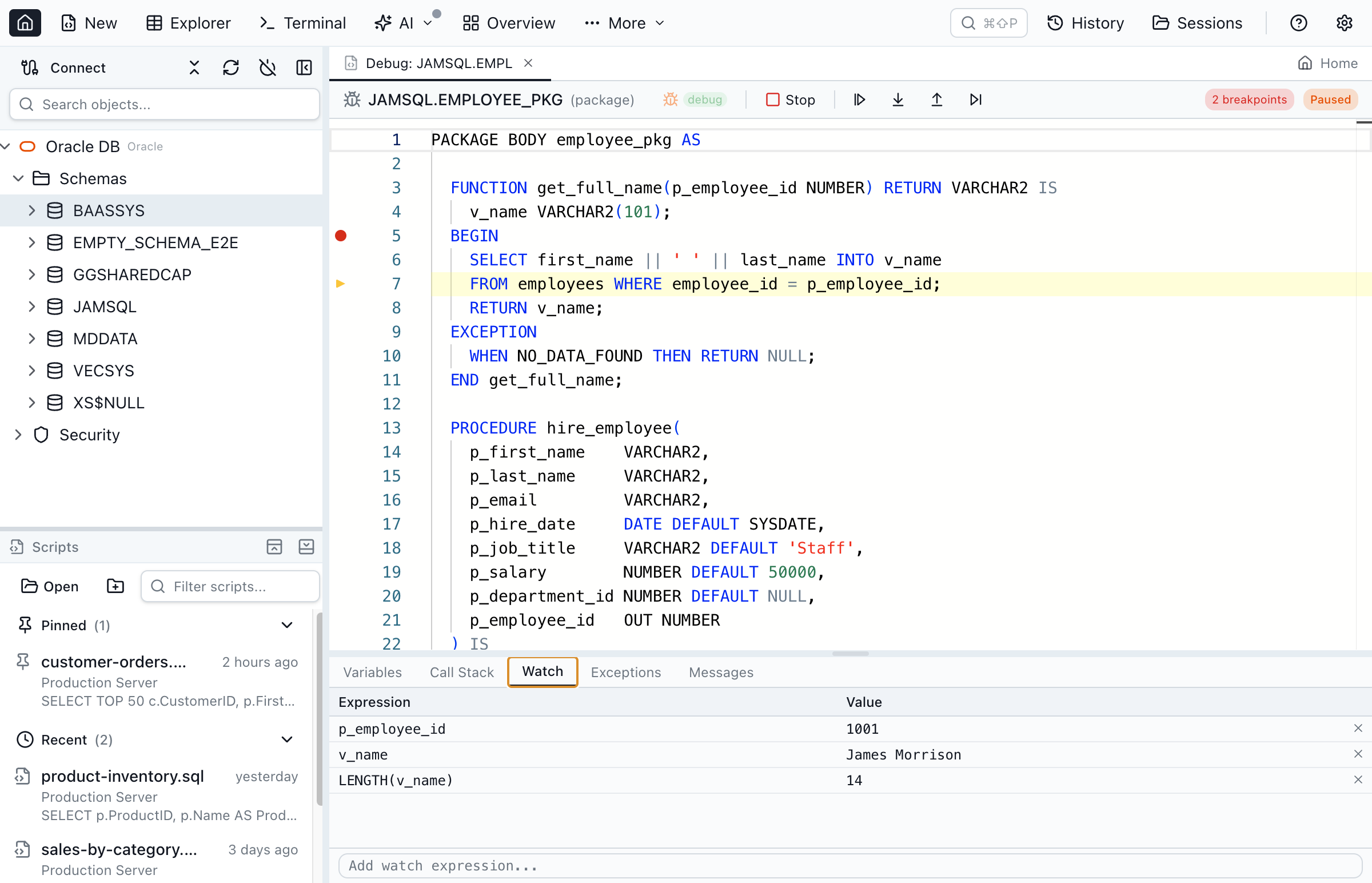
Task: Remove the breakpoint on line 5
Action: point(341,236)
